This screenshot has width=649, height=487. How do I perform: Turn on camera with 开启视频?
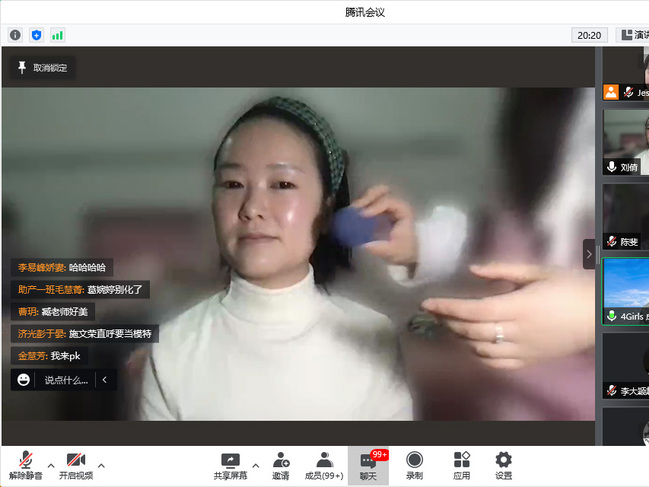[76, 463]
